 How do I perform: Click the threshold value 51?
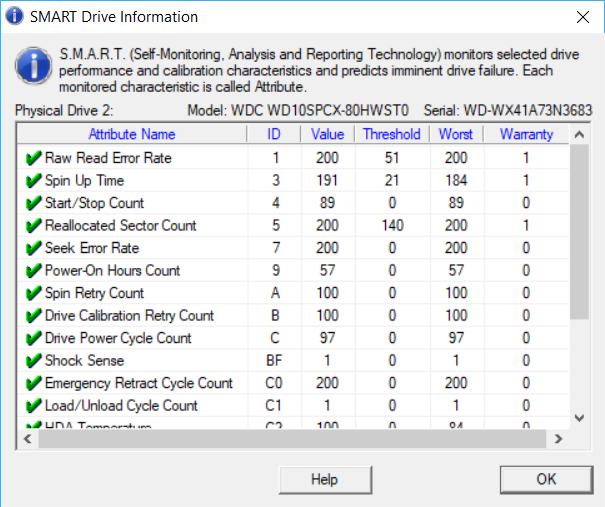point(392,158)
